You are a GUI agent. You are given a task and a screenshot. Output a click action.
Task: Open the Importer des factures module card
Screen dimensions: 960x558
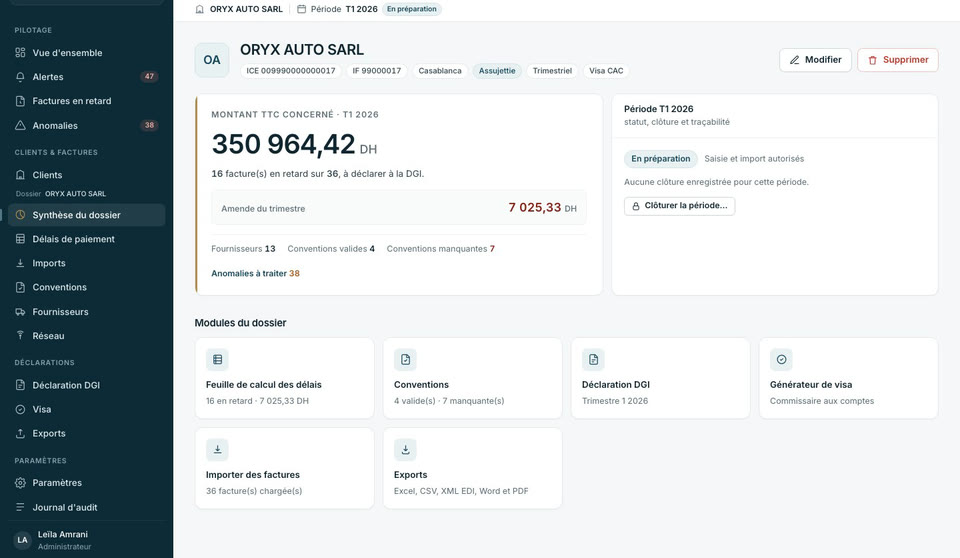pyautogui.click(x=285, y=468)
